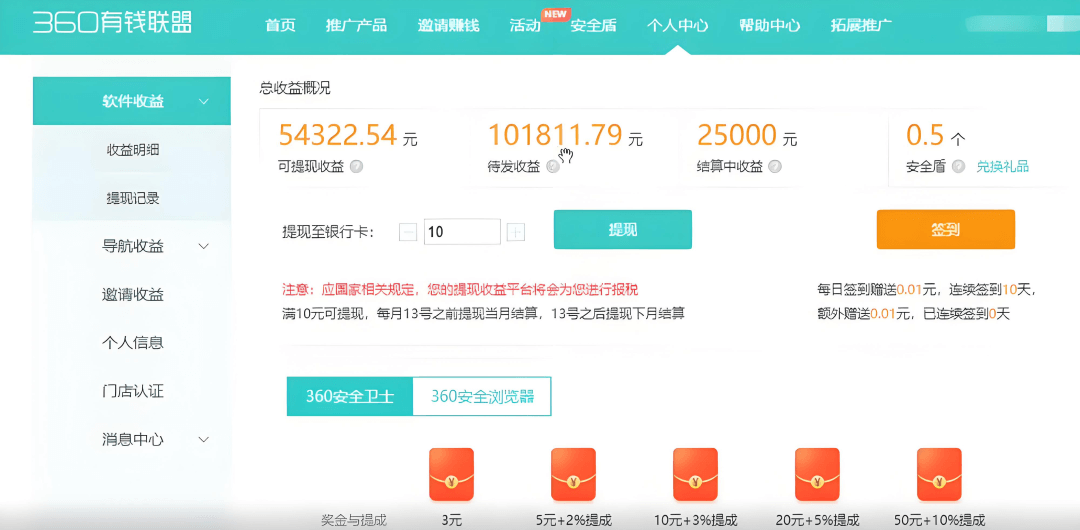Click help icon beside 安全盾

pyautogui.click(x=959, y=167)
